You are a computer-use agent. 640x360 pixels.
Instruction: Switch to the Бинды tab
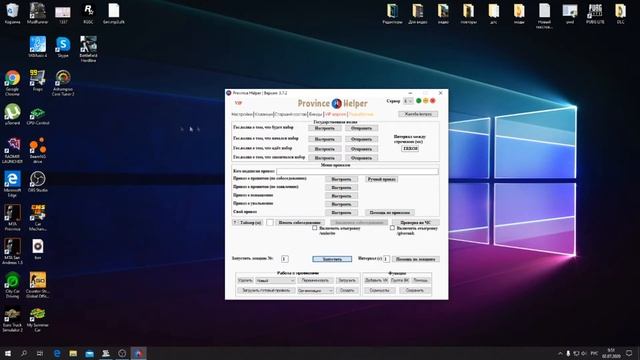315,114
